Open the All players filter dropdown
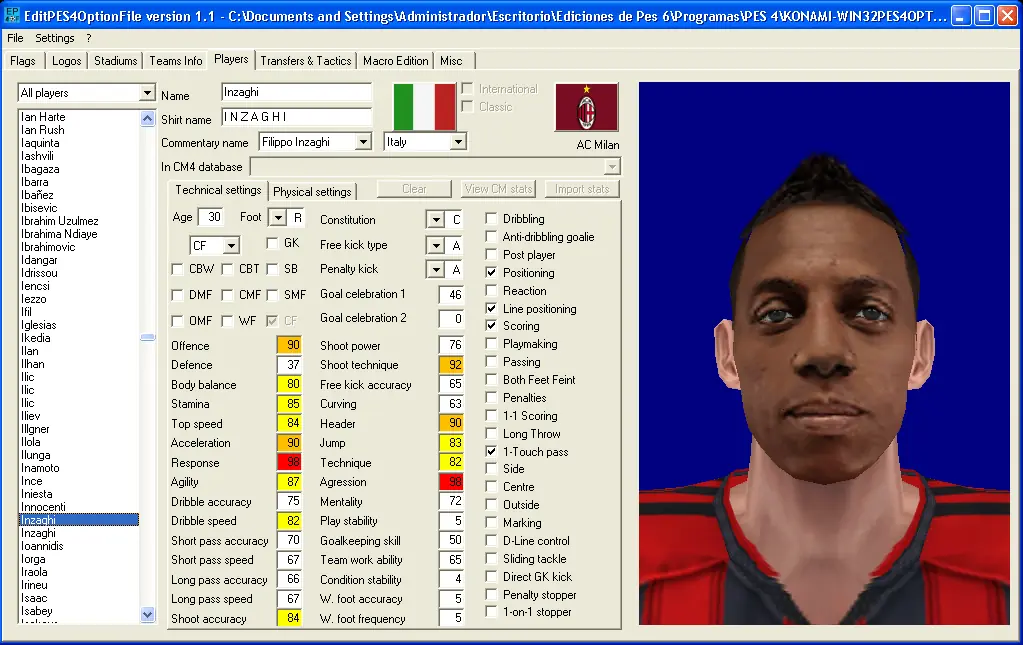Screen dimensions: 1023x645 click(x=147, y=93)
